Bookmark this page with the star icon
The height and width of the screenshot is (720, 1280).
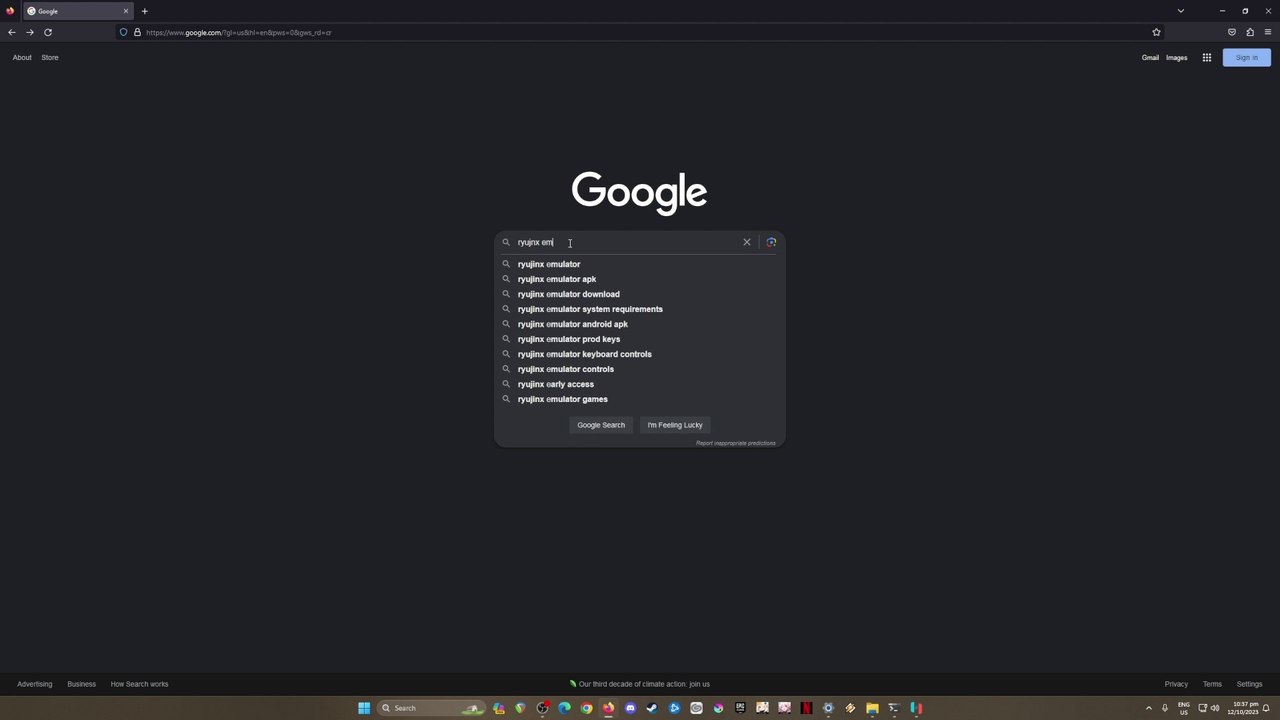[1156, 32]
